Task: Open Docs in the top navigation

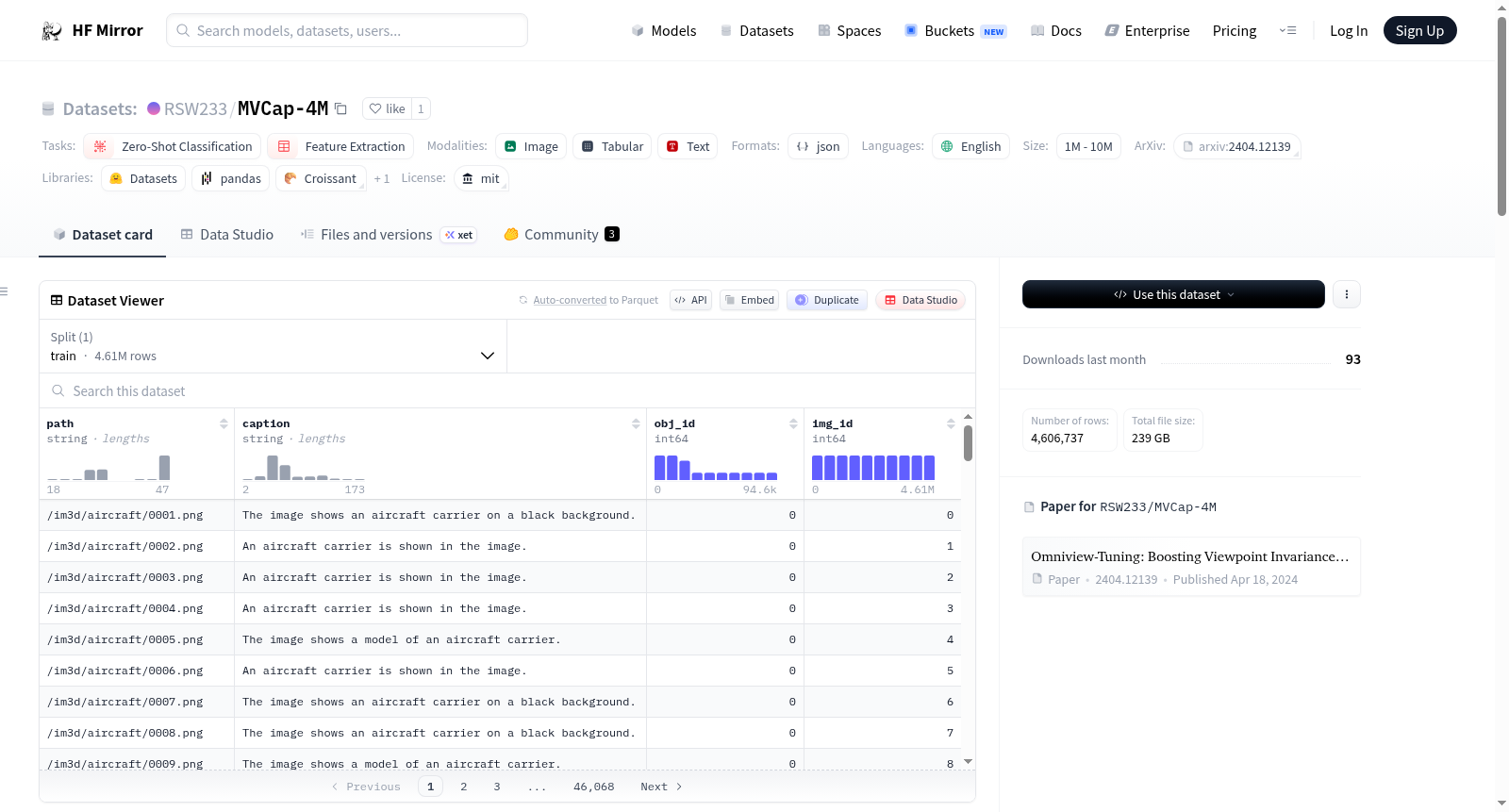Action: (x=1056, y=31)
